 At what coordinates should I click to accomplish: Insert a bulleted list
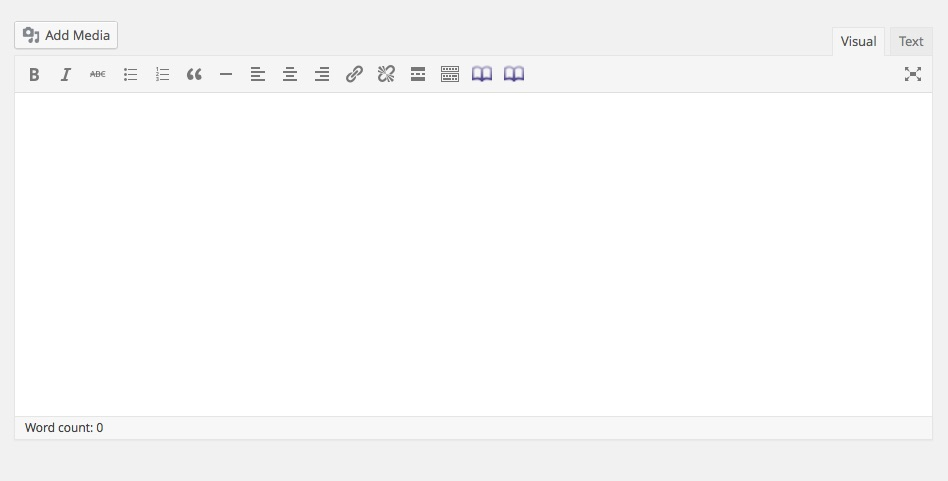coord(130,74)
